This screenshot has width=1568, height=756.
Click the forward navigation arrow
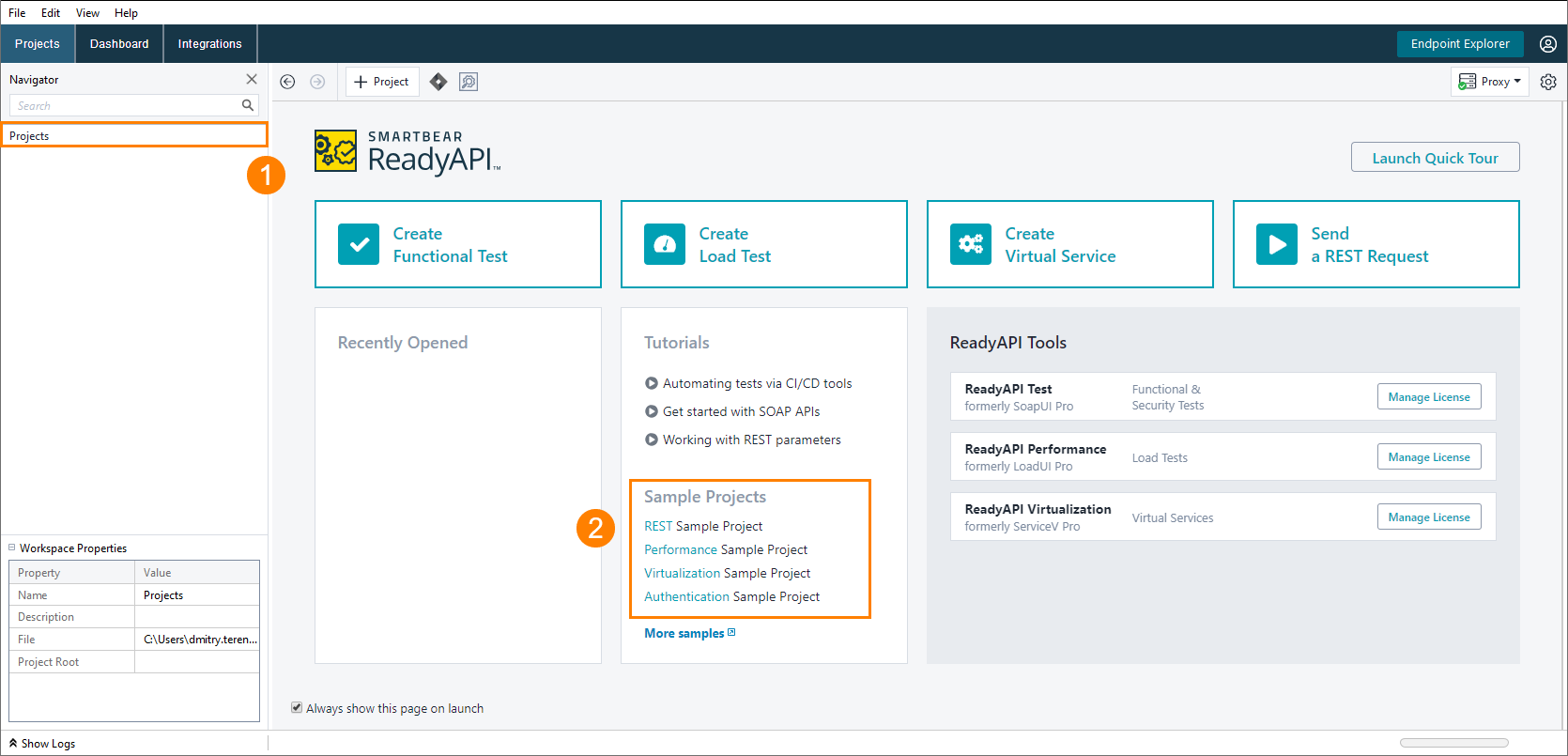[x=317, y=82]
